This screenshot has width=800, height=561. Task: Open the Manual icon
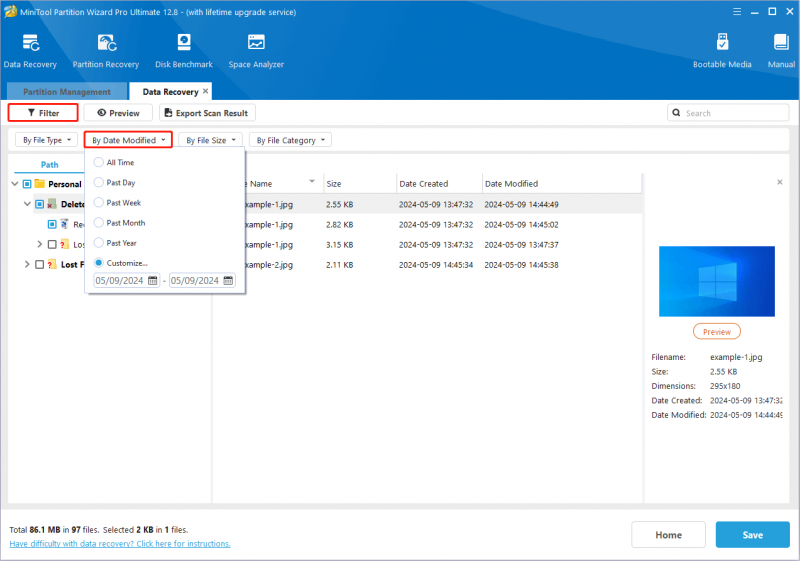(781, 50)
